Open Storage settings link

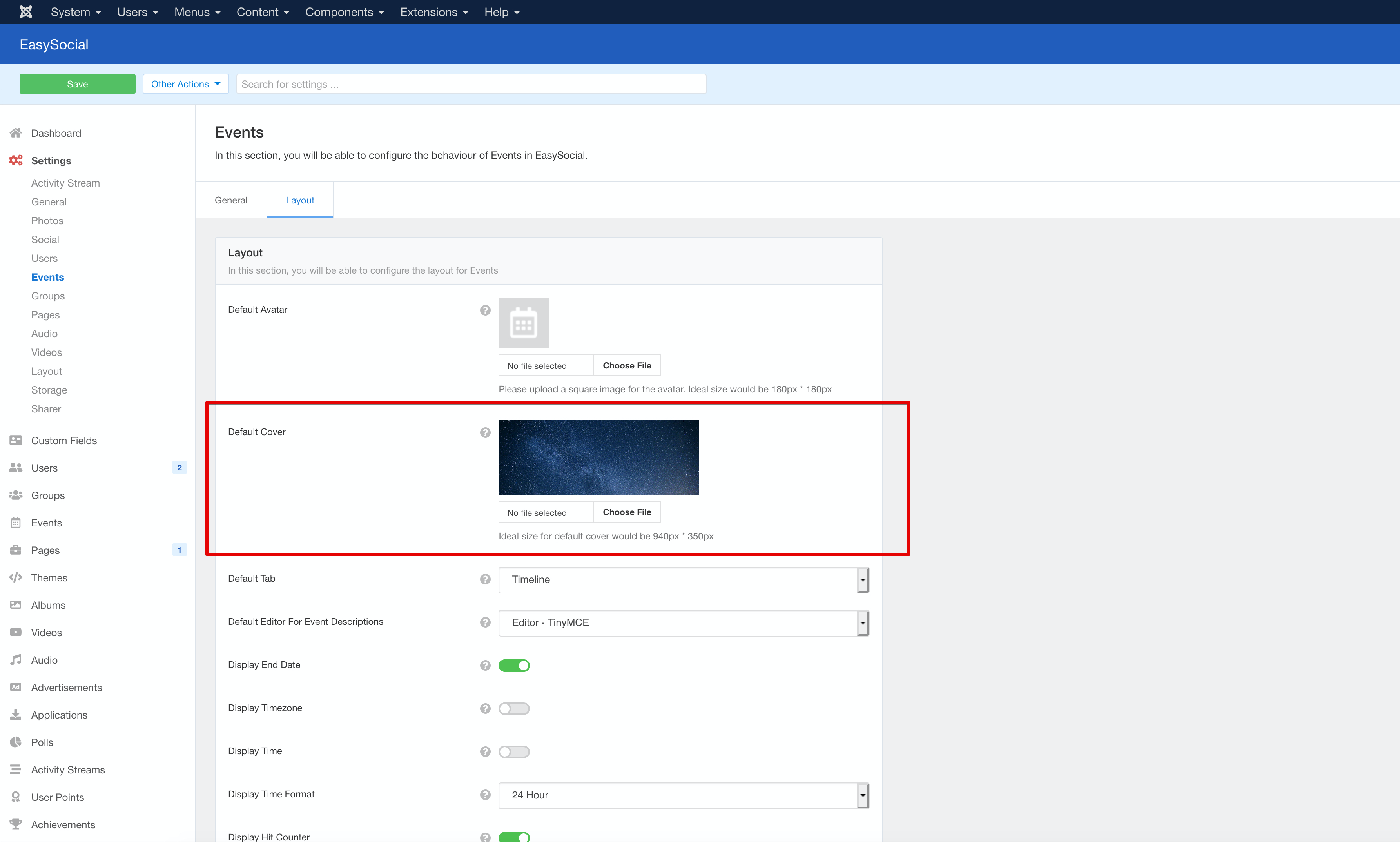[x=49, y=390]
